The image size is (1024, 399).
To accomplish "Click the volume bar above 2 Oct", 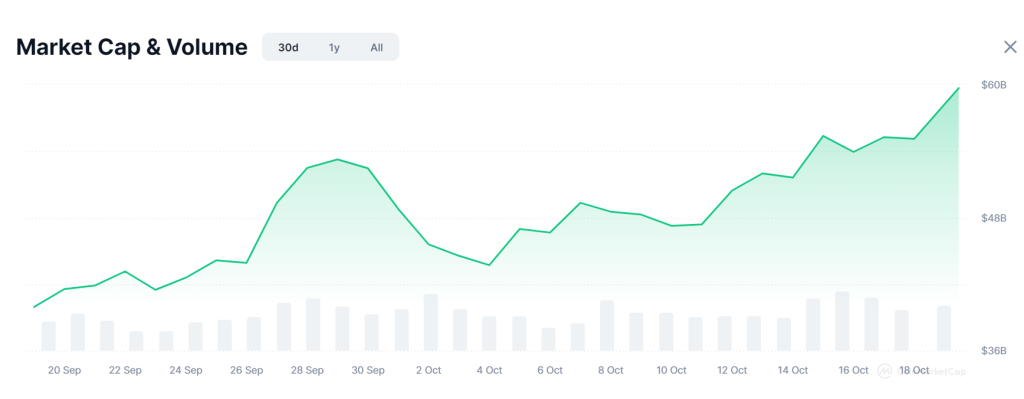I will tap(430, 323).
